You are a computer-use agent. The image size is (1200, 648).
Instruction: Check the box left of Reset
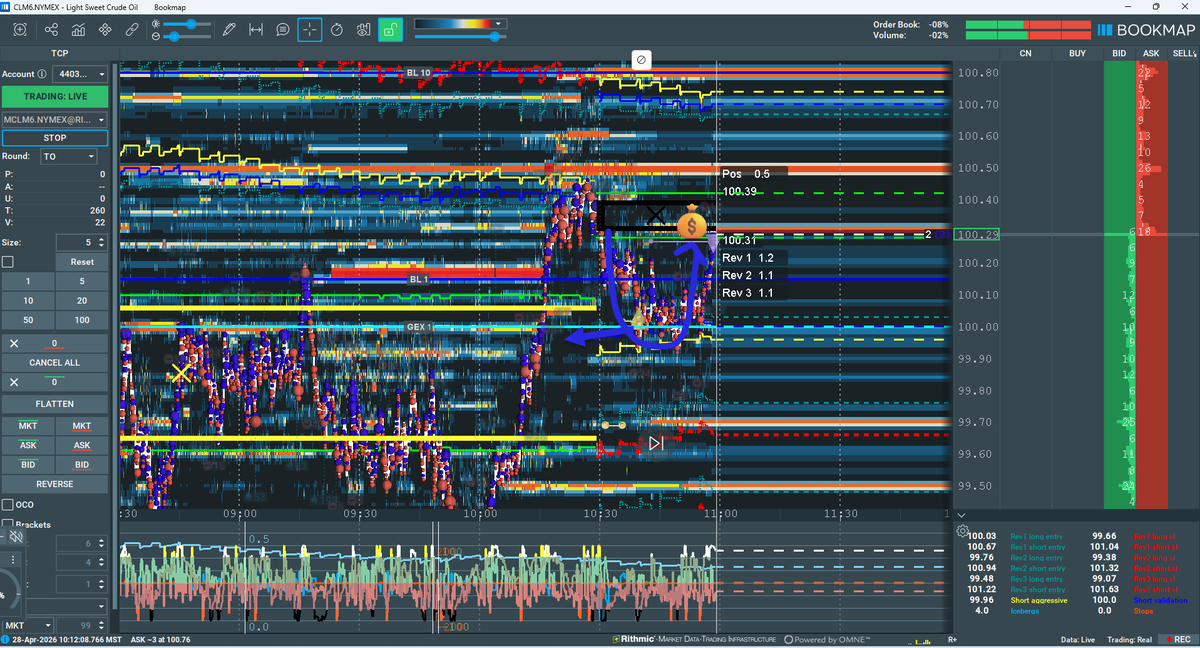tap(8, 262)
